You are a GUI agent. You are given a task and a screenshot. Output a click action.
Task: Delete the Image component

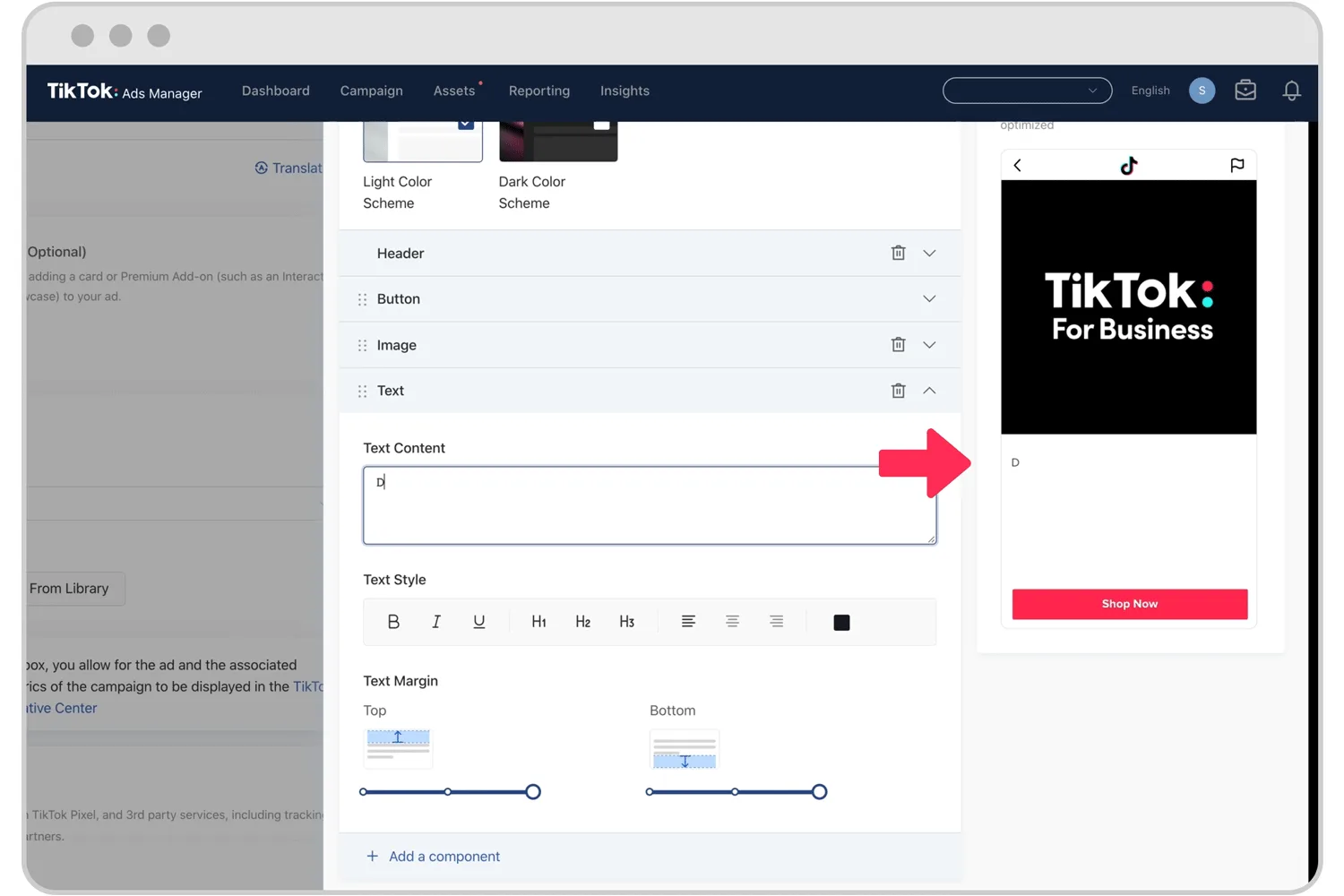(898, 344)
